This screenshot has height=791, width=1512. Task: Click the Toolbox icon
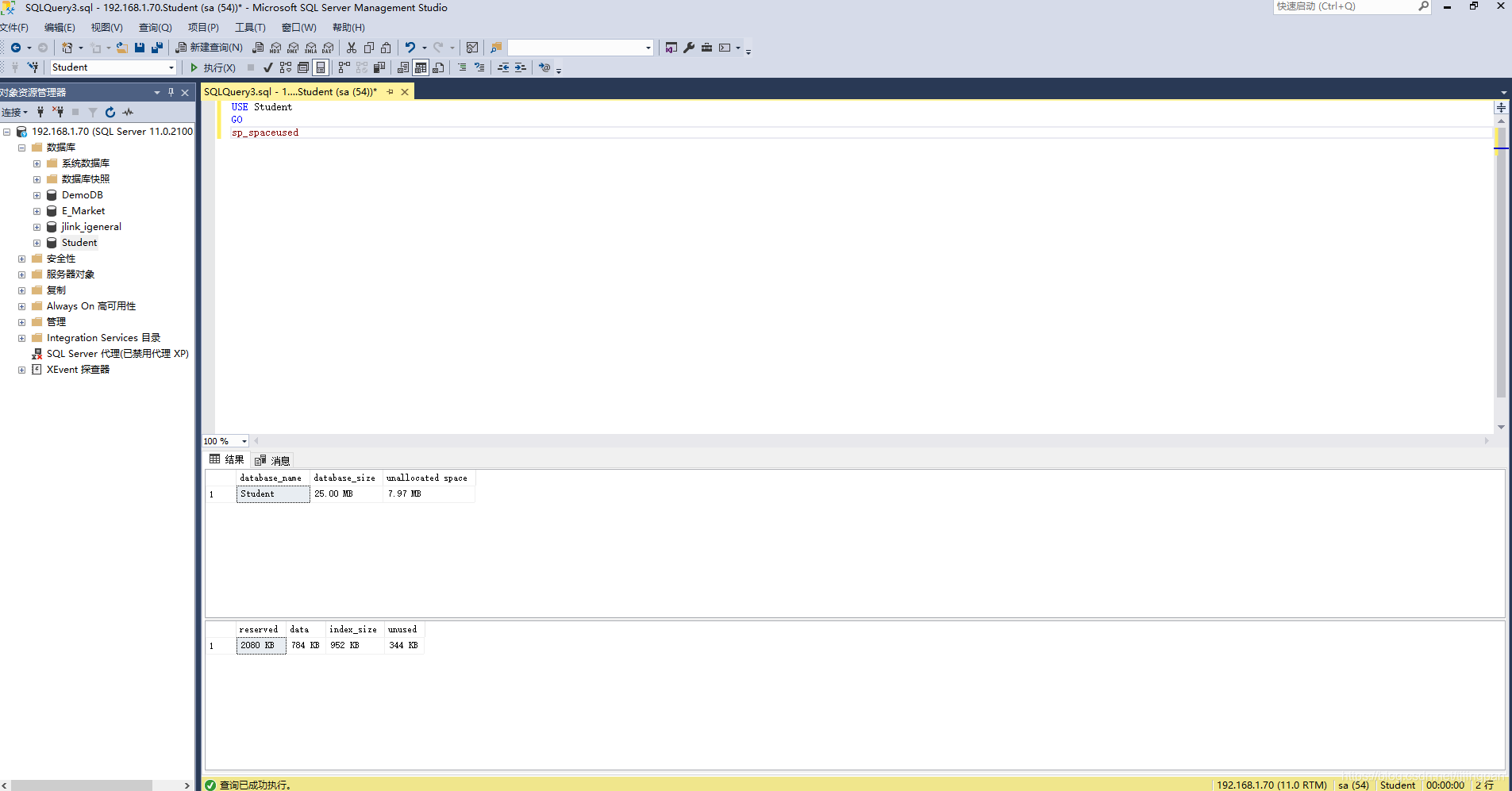coord(706,48)
